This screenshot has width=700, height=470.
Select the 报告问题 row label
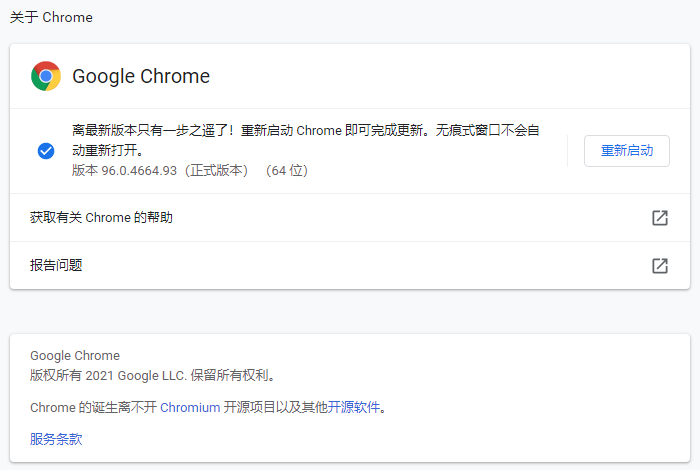point(56,265)
